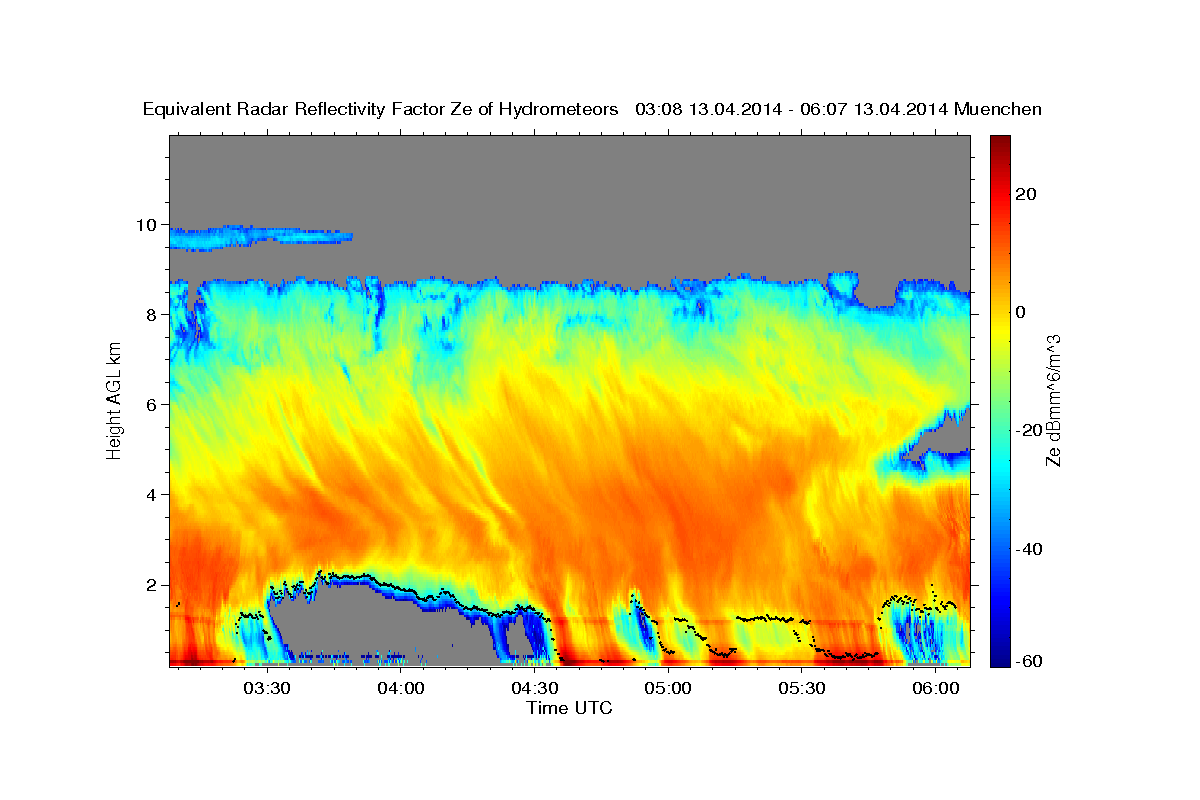Click the thin blue cloud layer near 10 km
This screenshot has height=800, width=1200.
[x=260, y=237]
